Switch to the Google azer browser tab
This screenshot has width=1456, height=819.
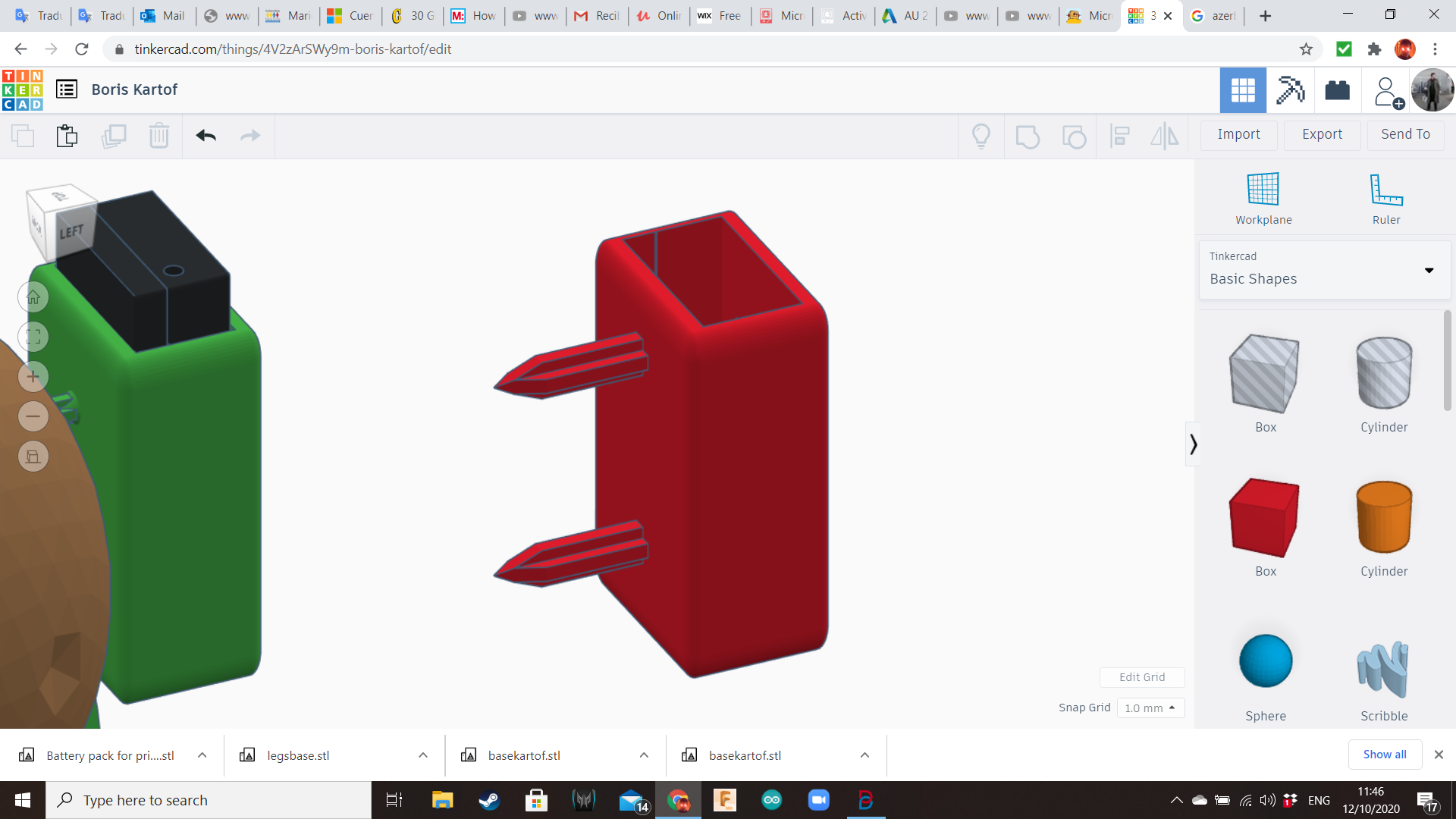[x=1213, y=16]
